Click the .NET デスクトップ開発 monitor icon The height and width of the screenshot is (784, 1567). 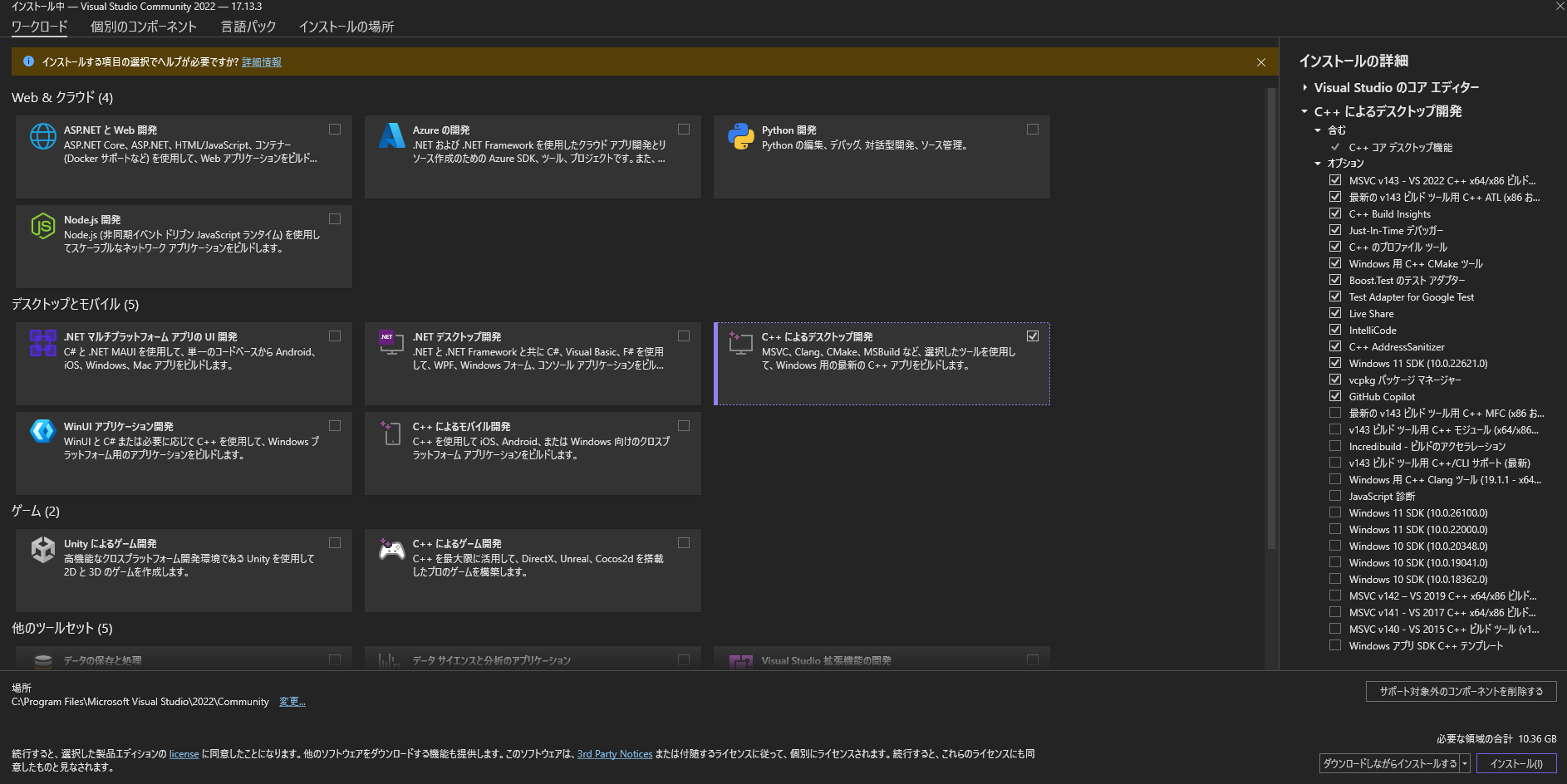391,343
